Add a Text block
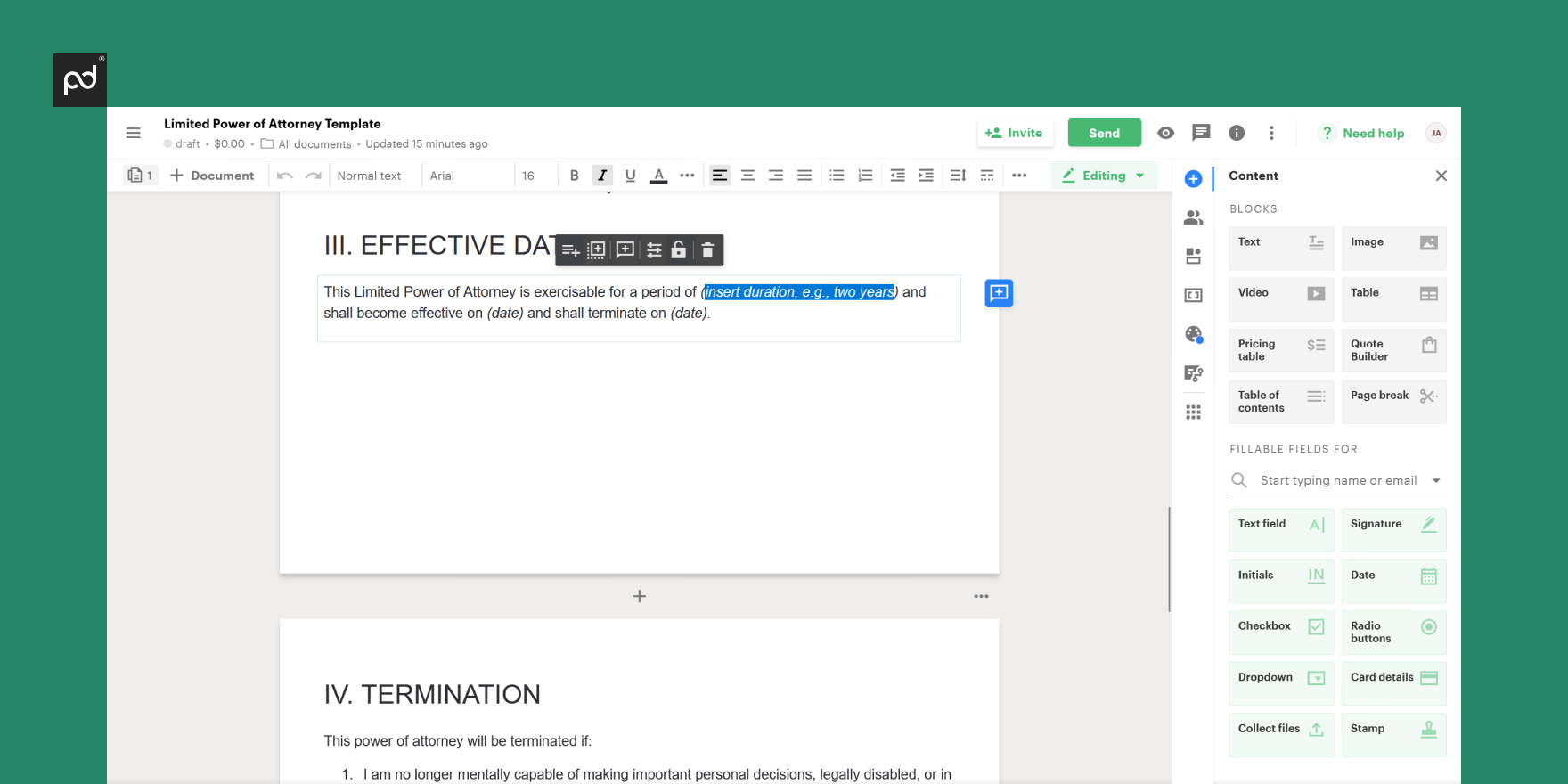The width and height of the screenshot is (1568, 784). point(1281,248)
